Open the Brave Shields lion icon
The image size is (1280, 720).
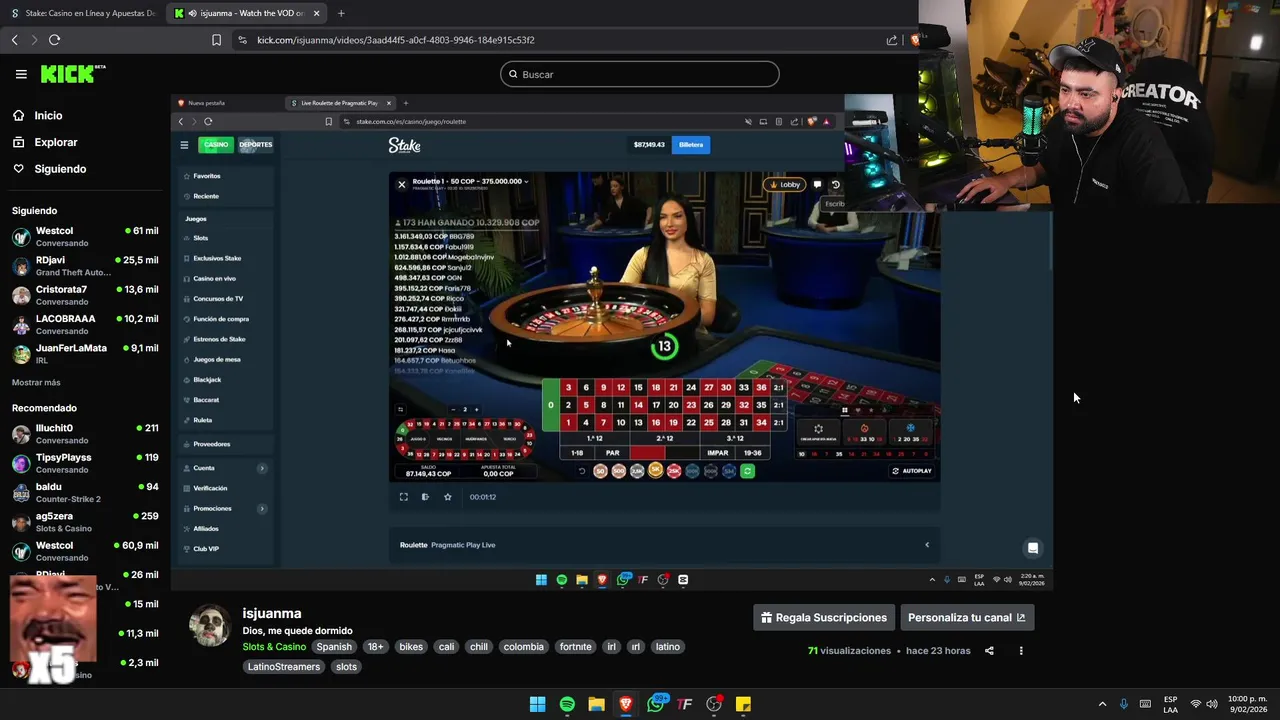pyautogui.click(x=913, y=40)
